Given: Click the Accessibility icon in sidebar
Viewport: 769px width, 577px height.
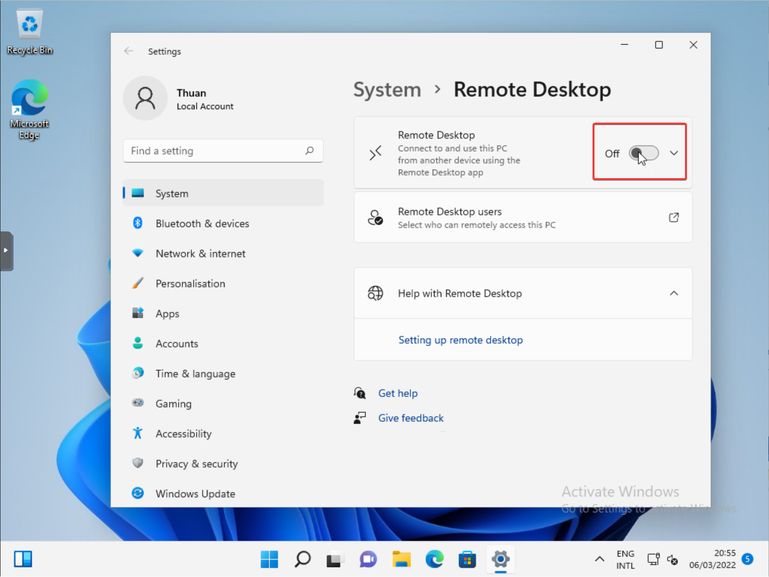Looking at the screenshot, I should click(x=138, y=434).
